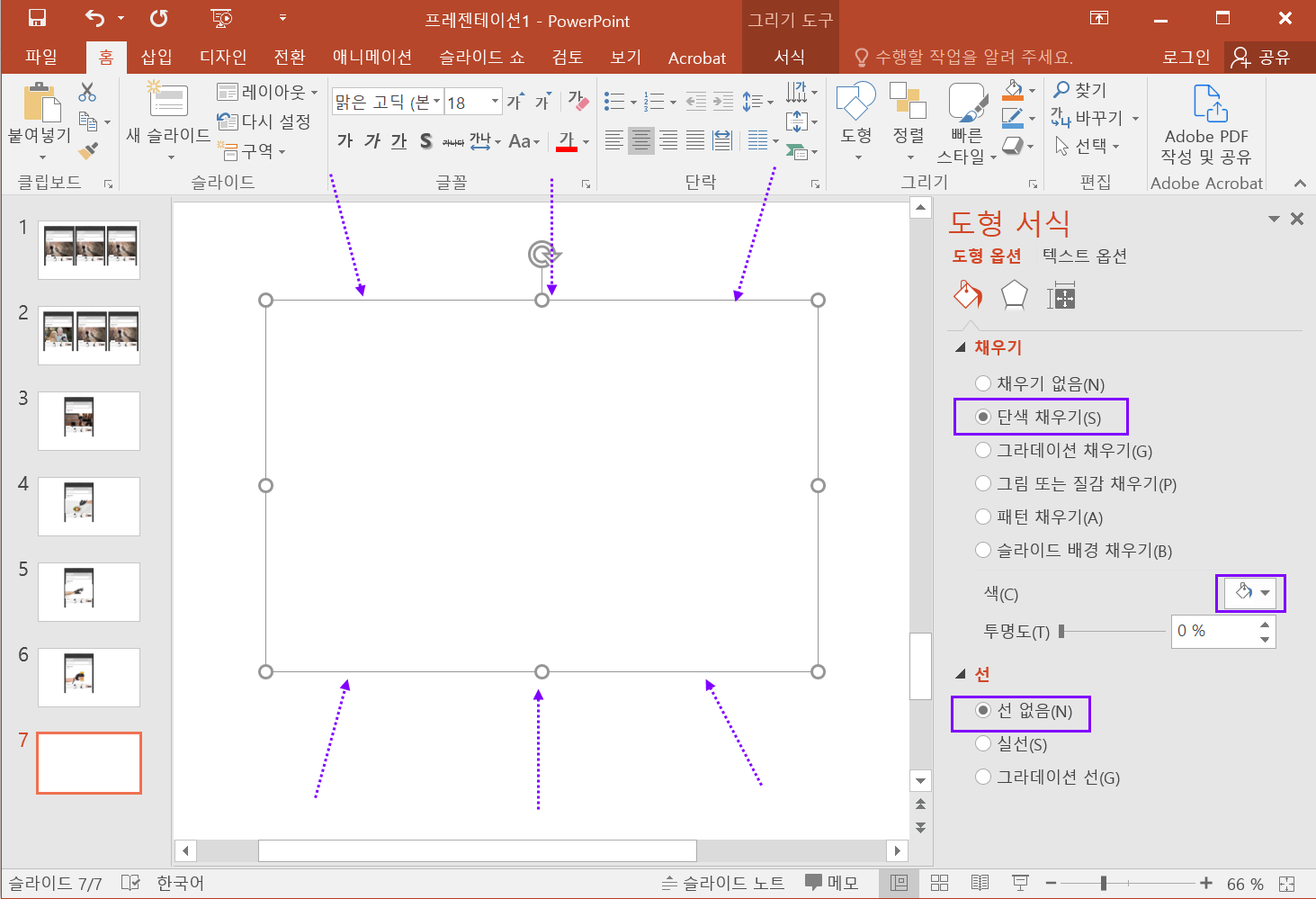Click Log in (로그인)
Viewport: 1316px width, 899px height.
[x=1186, y=58]
